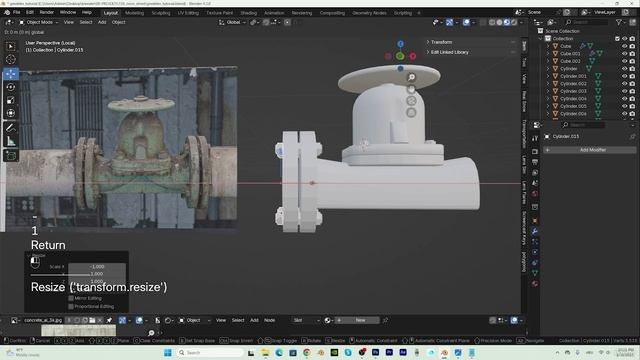Click the Windows Start button
Screen dimensions: 640x360
click(x=167, y=353)
